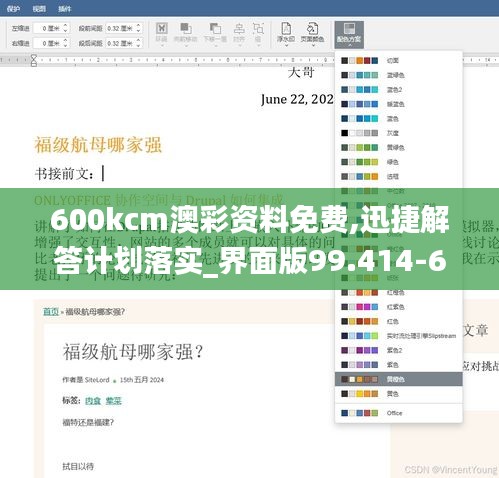Click the indent marker on the horizontal ruler
Viewport: 499px width, 478px height.
point(34,61)
